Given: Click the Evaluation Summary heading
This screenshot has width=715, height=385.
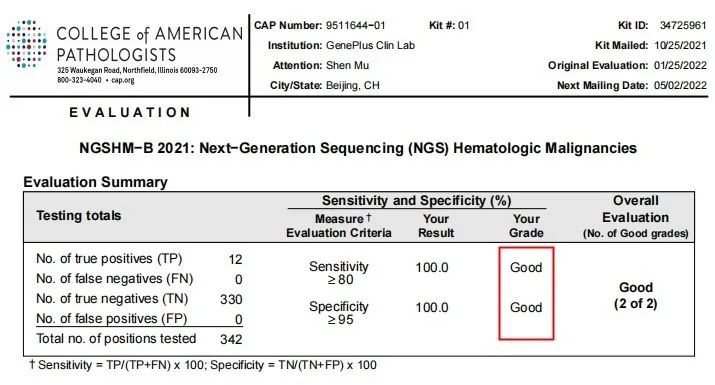Looking at the screenshot, I should (x=95, y=182).
